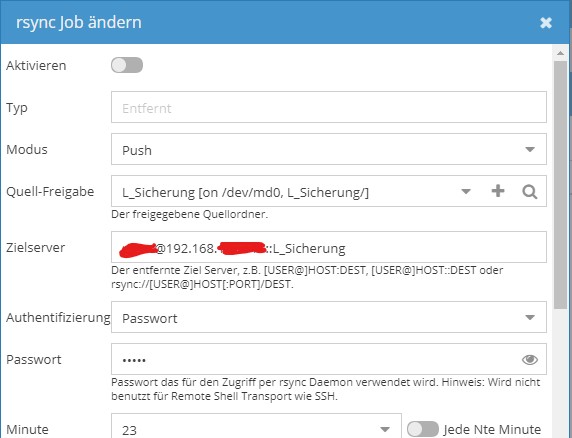
Task: Toggle Jede Nte Minute switch
Action: pos(422,429)
